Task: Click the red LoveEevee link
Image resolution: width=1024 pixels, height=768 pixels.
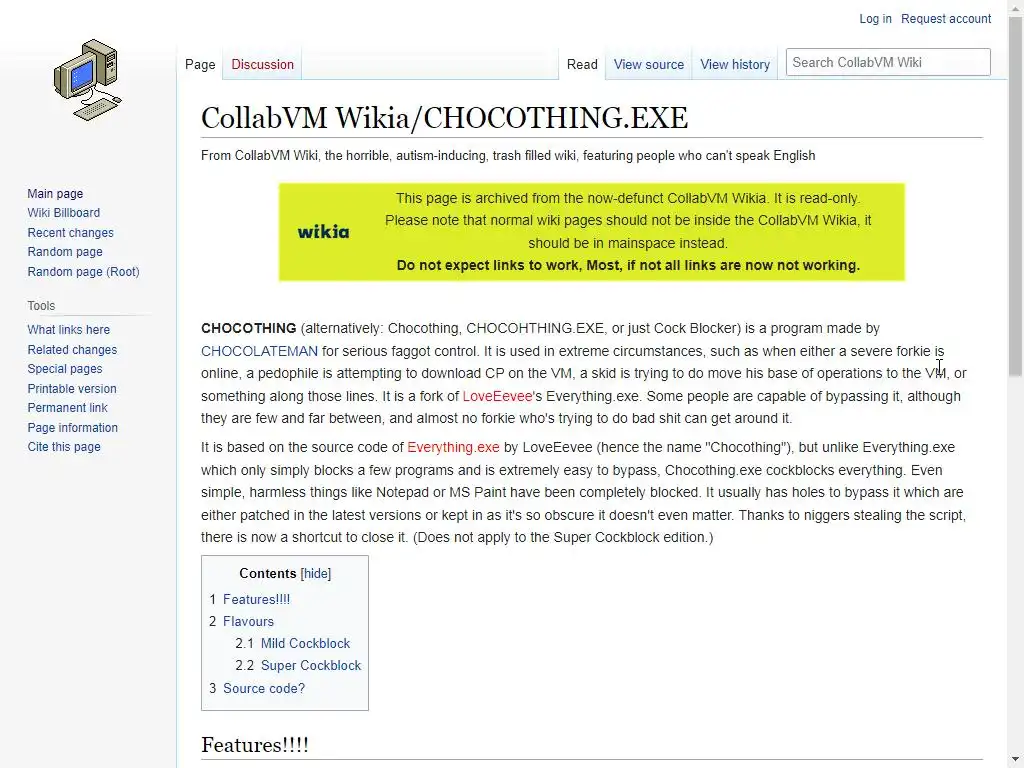Action: [x=497, y=396]
